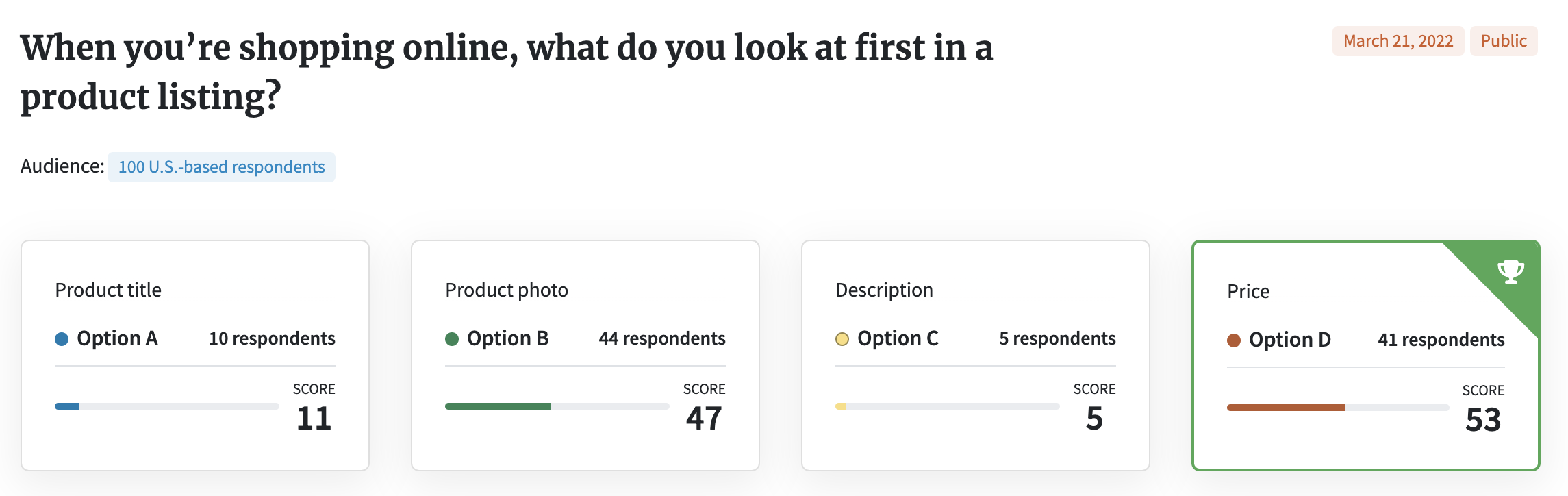Click the poll question title

pos(507,72)
